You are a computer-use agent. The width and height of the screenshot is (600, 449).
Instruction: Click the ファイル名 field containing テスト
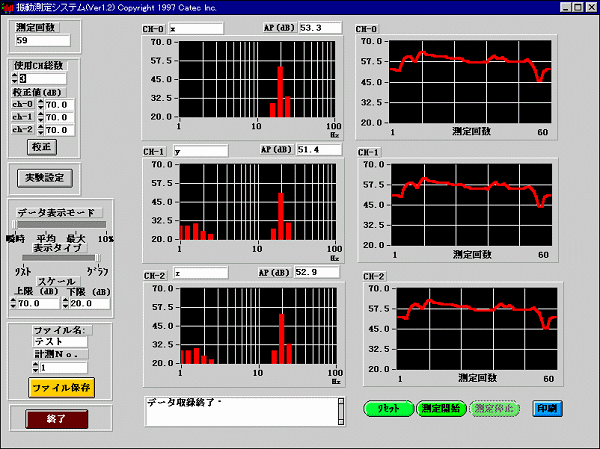60,341
